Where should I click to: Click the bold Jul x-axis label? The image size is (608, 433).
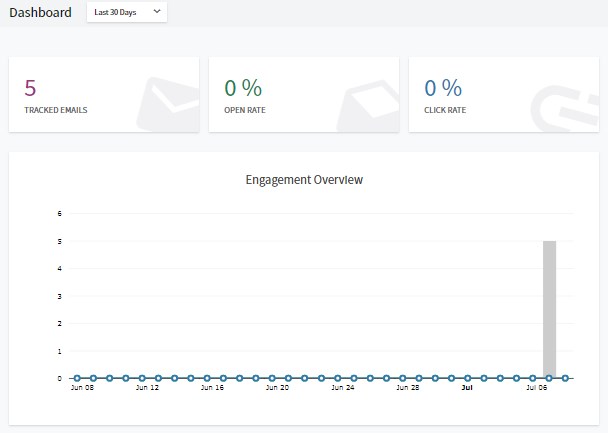coord(467,387)
